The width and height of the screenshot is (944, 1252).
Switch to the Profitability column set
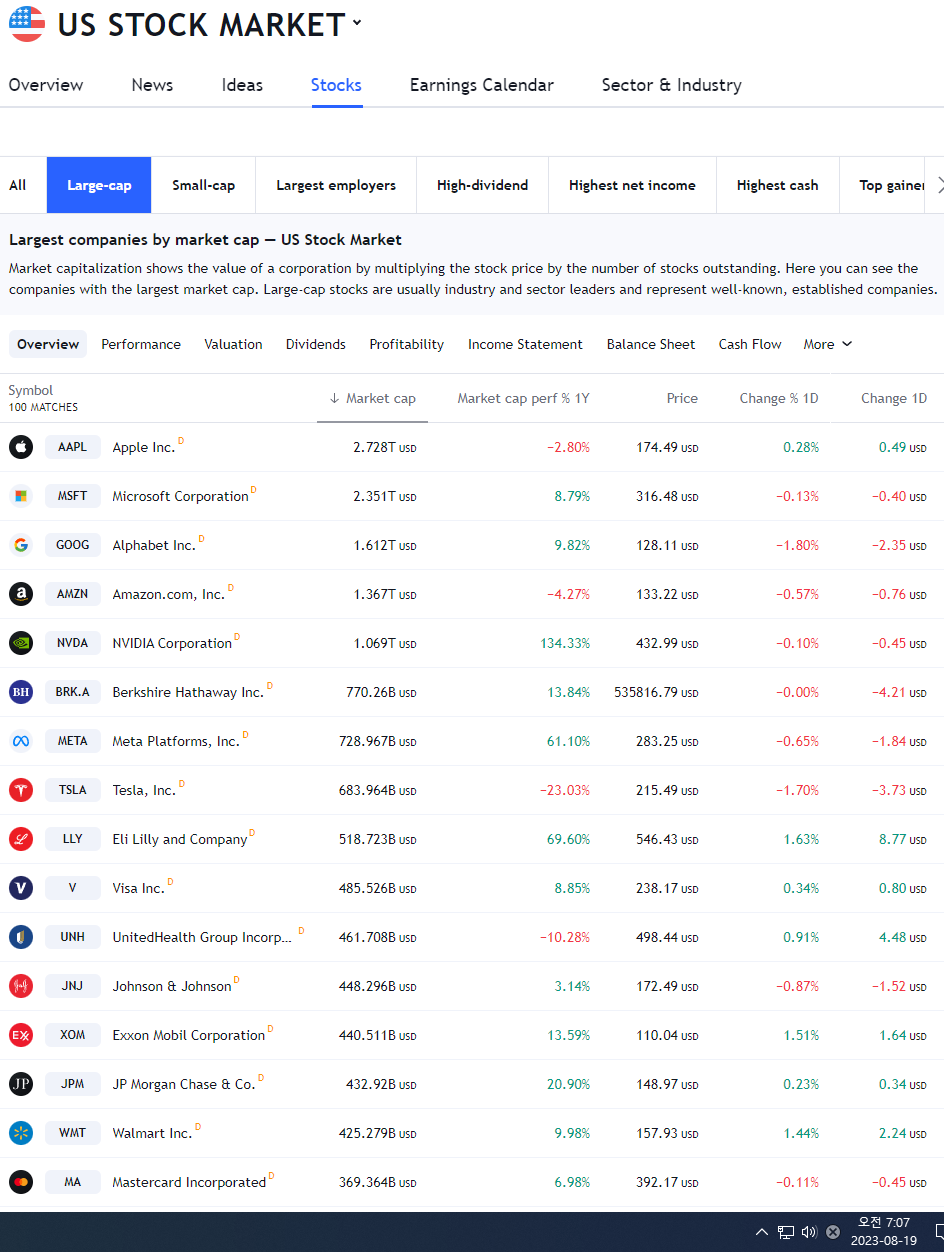click(407, 344)
